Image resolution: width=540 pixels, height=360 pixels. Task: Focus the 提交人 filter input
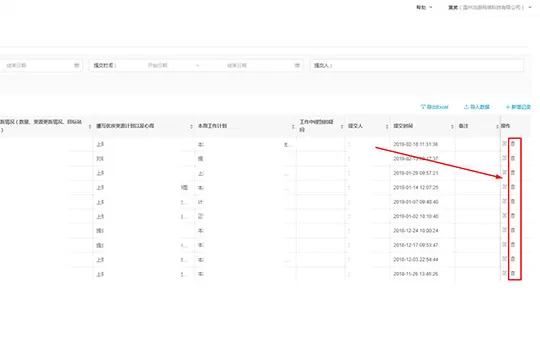pos(417,65)
